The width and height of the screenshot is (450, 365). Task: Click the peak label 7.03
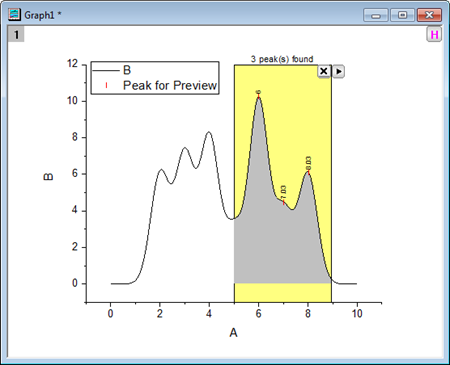click(284, 192)
